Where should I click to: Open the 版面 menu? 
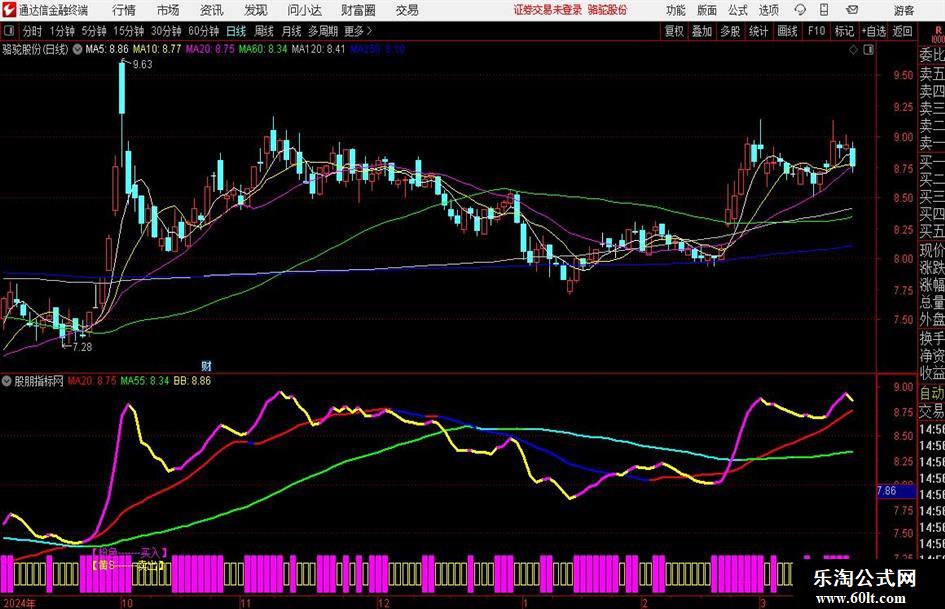tap(706, 10)
